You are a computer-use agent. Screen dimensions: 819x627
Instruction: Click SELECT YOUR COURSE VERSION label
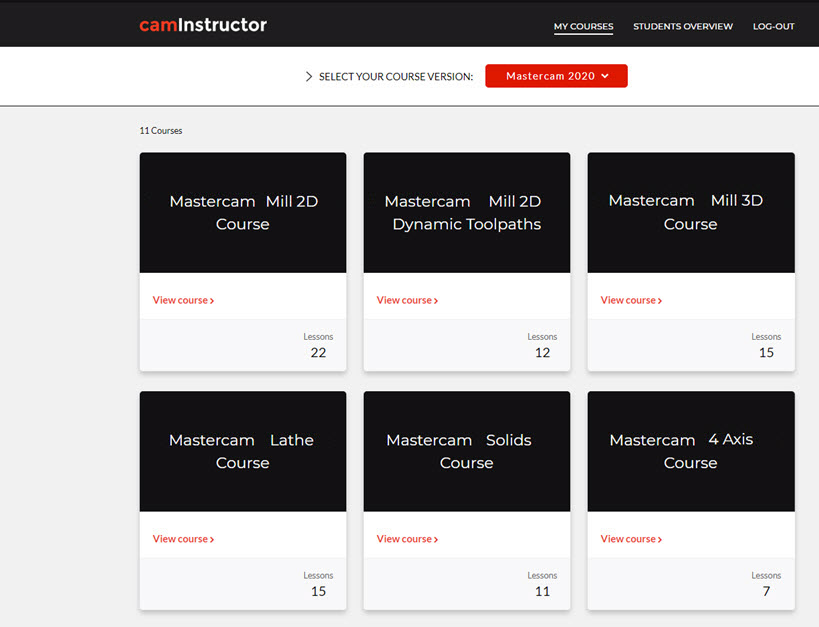pyautogui.click(x=396, y=77)
